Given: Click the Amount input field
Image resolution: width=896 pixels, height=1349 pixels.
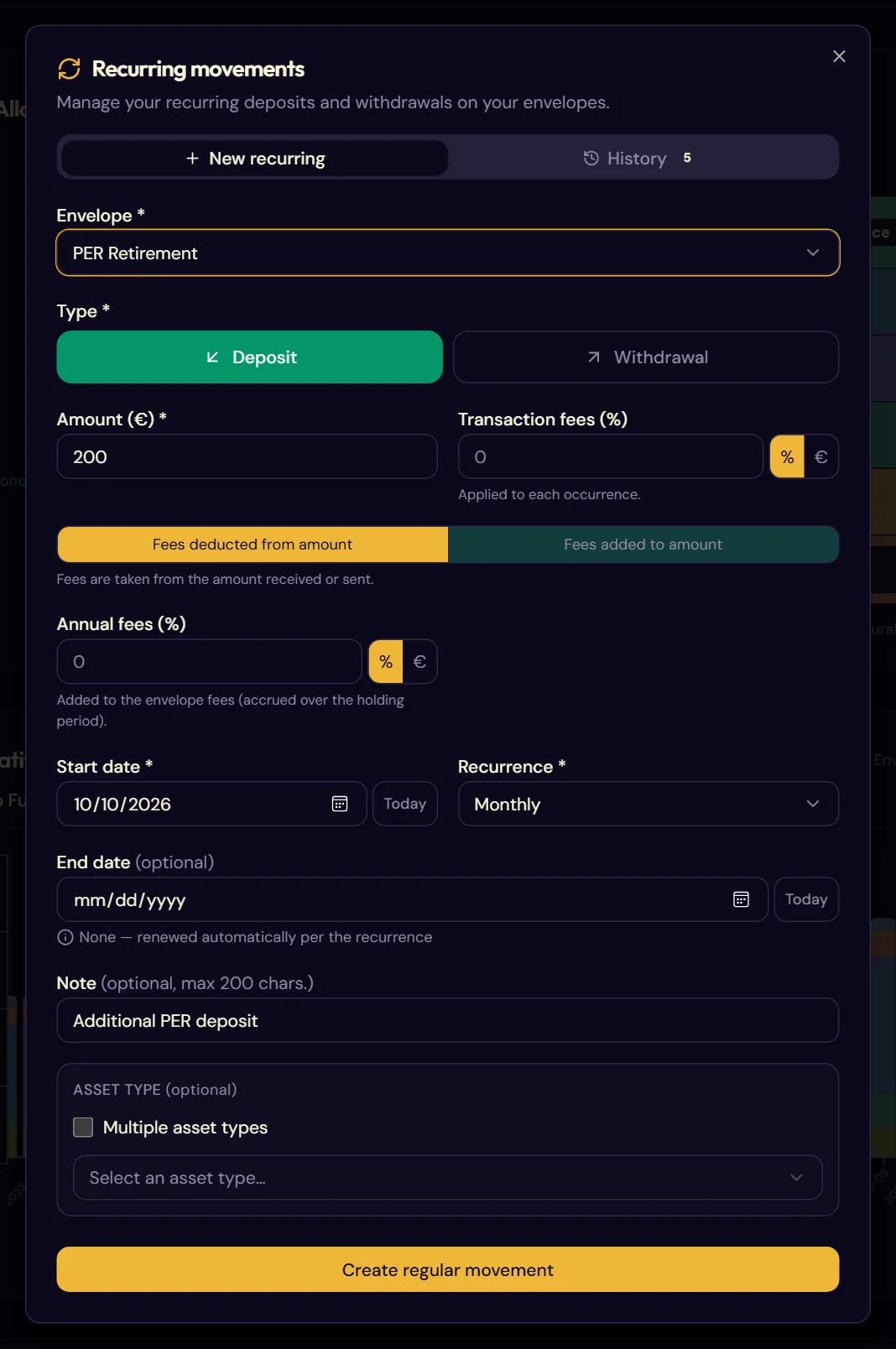Looking at the screenshot, I should 247,456.
